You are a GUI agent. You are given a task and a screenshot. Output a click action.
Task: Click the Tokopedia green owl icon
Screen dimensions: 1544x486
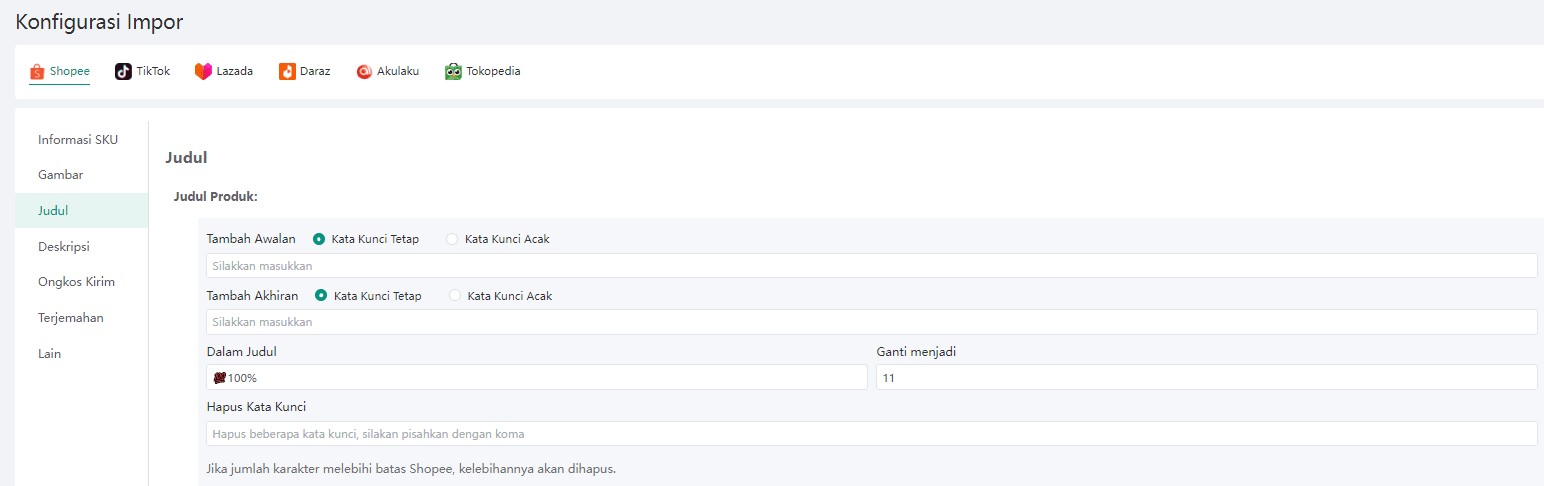point(453,72)
